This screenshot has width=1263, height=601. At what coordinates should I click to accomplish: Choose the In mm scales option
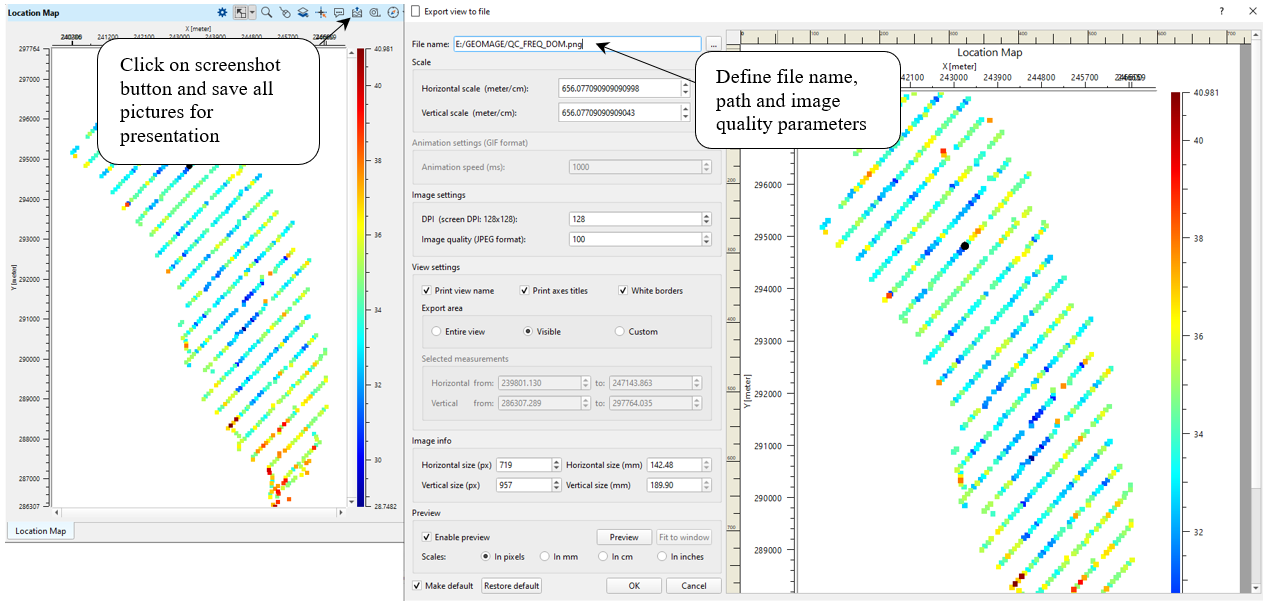coord(545,556)
